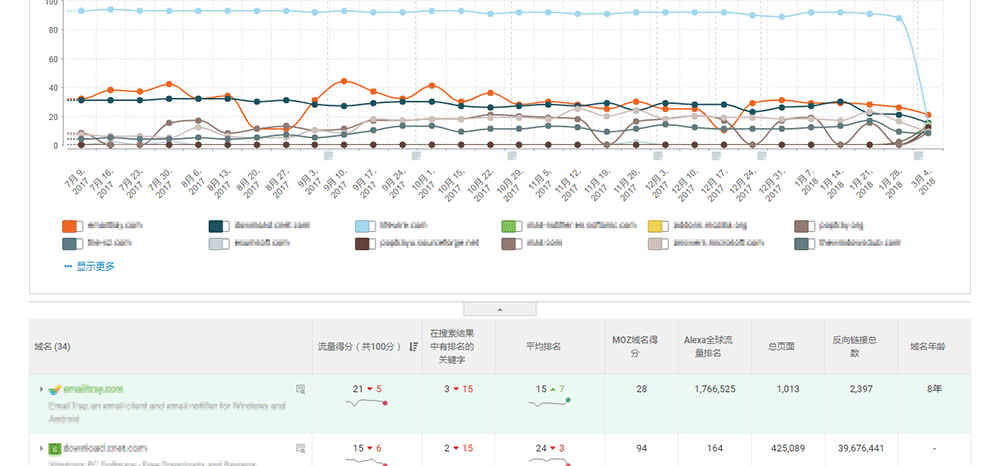Open details icon in download.cnet.com row
The height and width of the screenshot is (466, 1000).
pyautogui.click(x=300, y=448)
